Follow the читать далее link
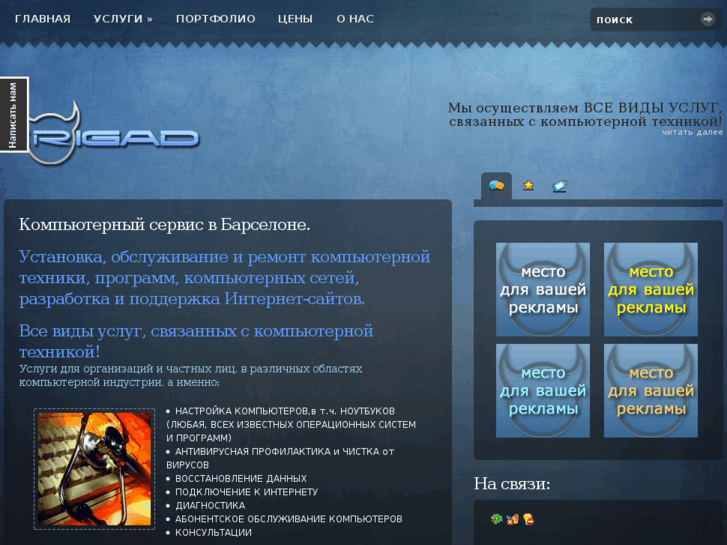 tap(692, 132)
